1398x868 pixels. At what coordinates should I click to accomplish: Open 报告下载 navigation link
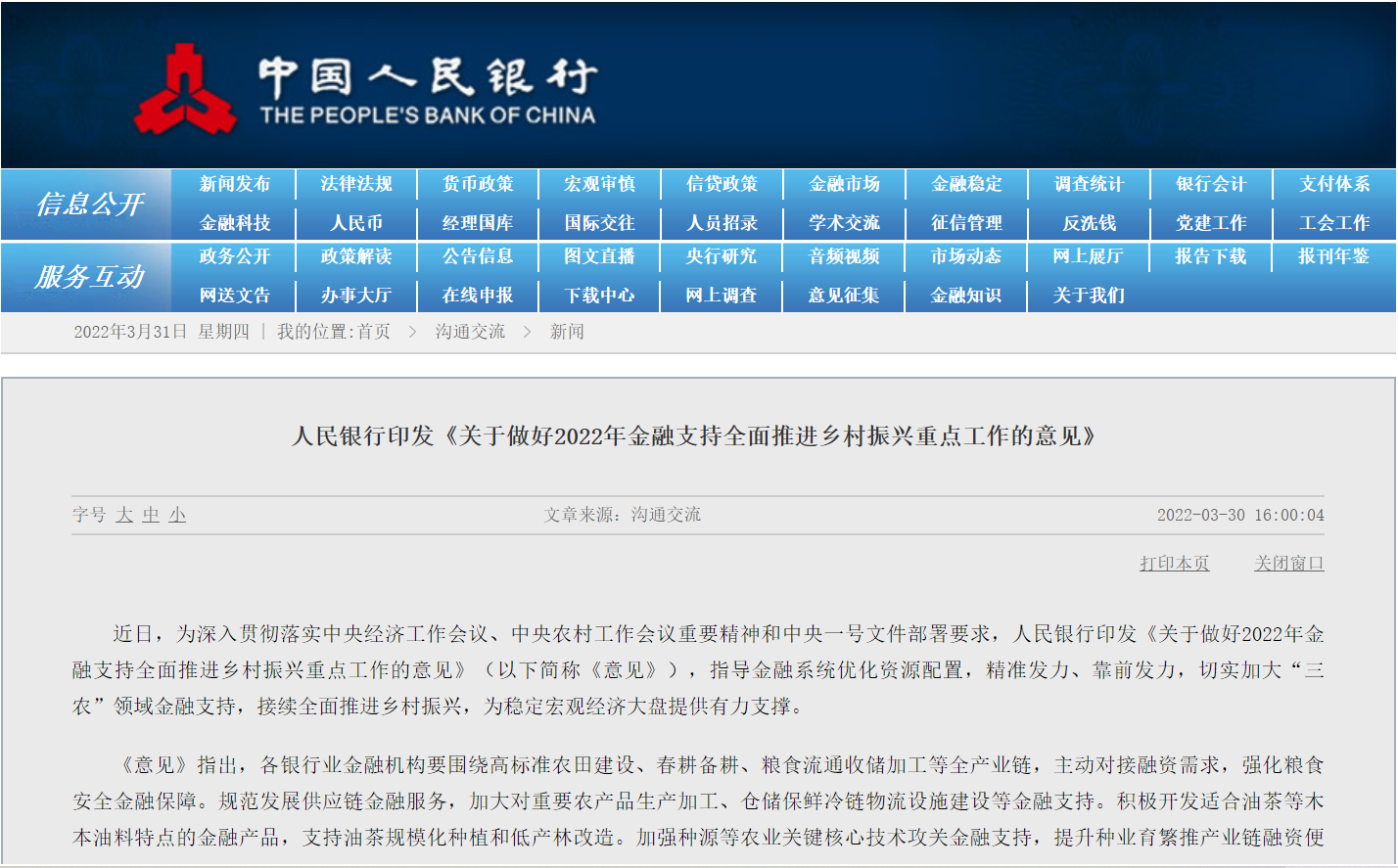[x=1211, y=256]
